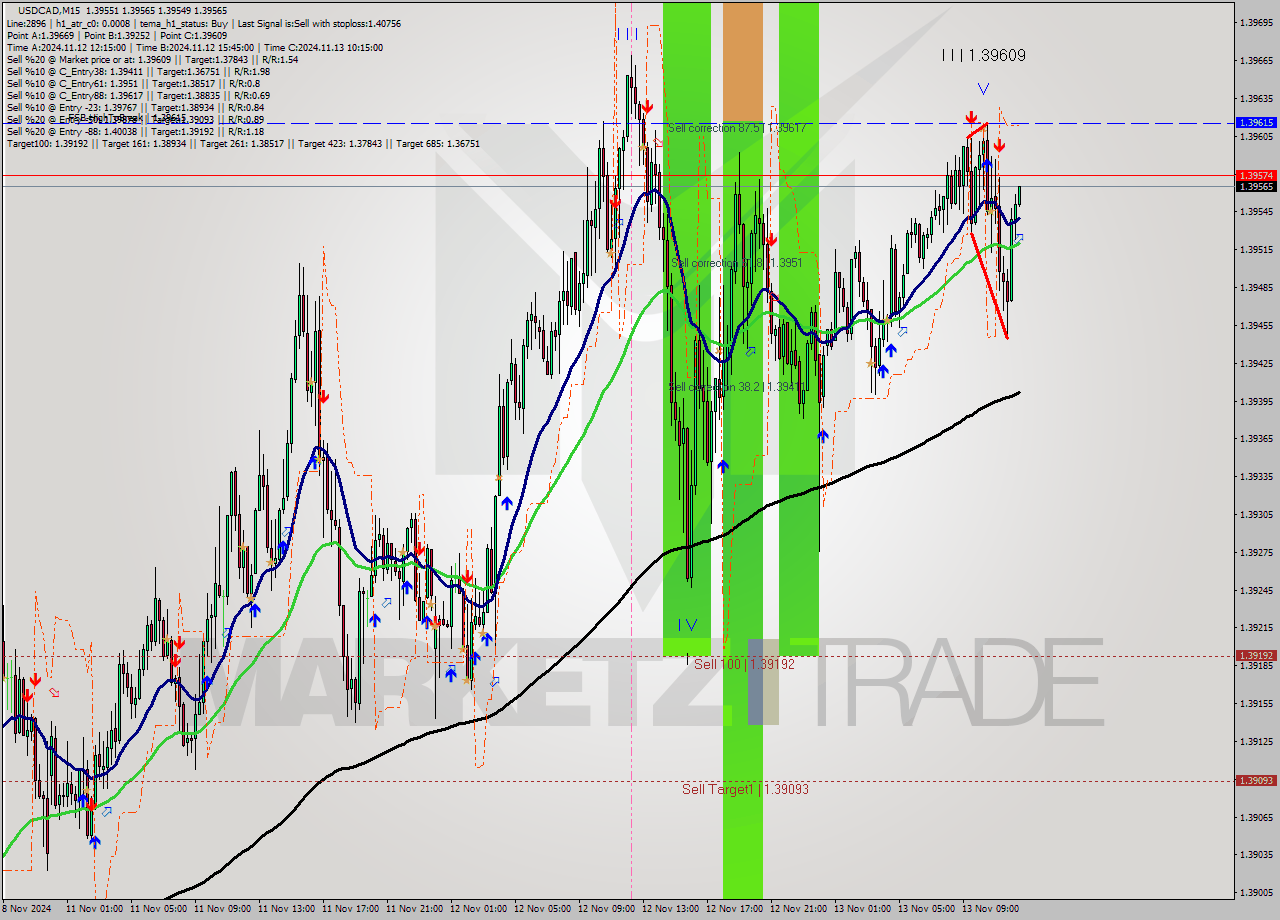Click the '12 Nov 05:00' time label
Viewport: 1280px width, 920px height.
[542, 909]
